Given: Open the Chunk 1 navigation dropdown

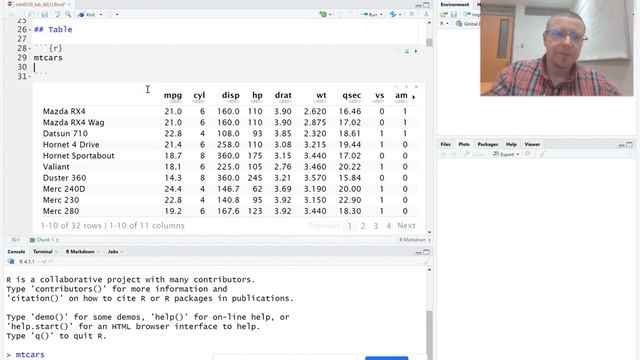Looking at the screenshot, I should coord(44,240).
